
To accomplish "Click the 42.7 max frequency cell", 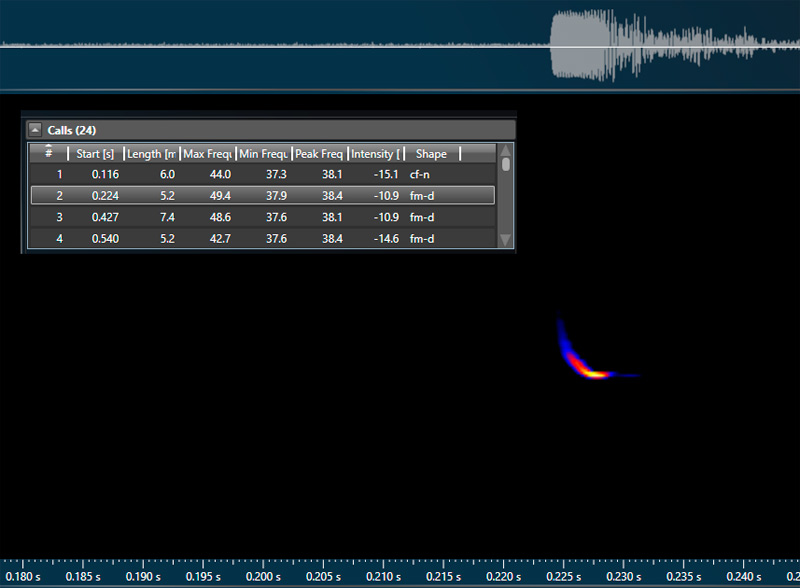I will click(x=220, y=239).
